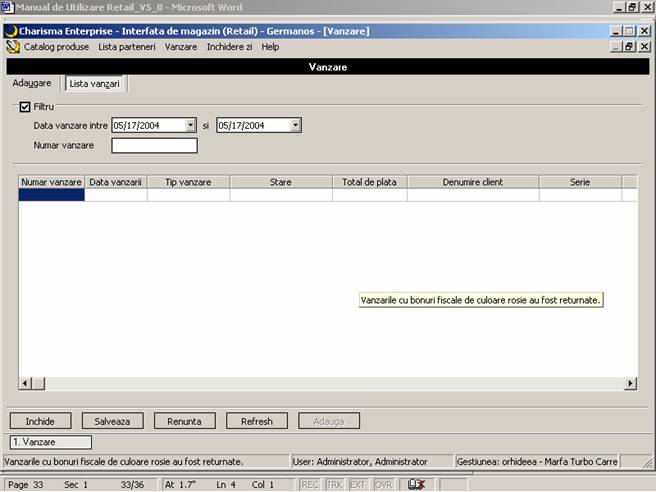Open the Lista parteneri menu
656x492 pixels.
click(x=127, y=47)
